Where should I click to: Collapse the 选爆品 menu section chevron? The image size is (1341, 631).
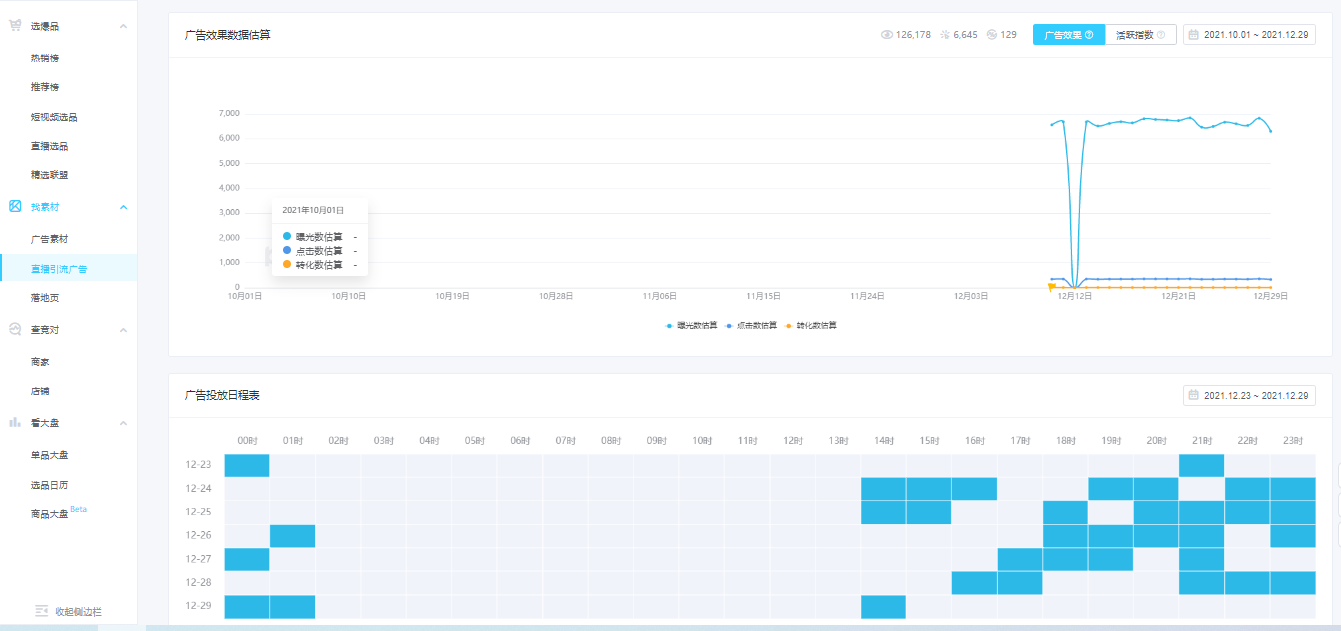point(123,26)
